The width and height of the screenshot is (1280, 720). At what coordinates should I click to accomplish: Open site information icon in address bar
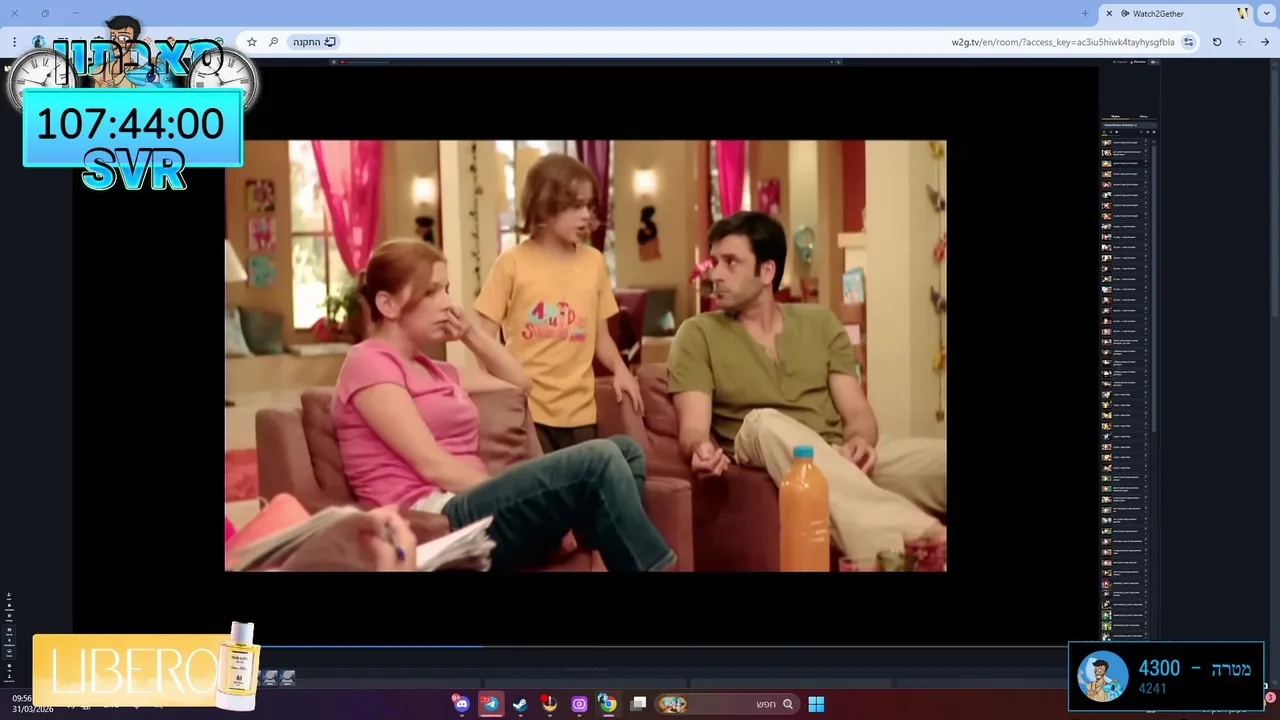[1188, 42]
